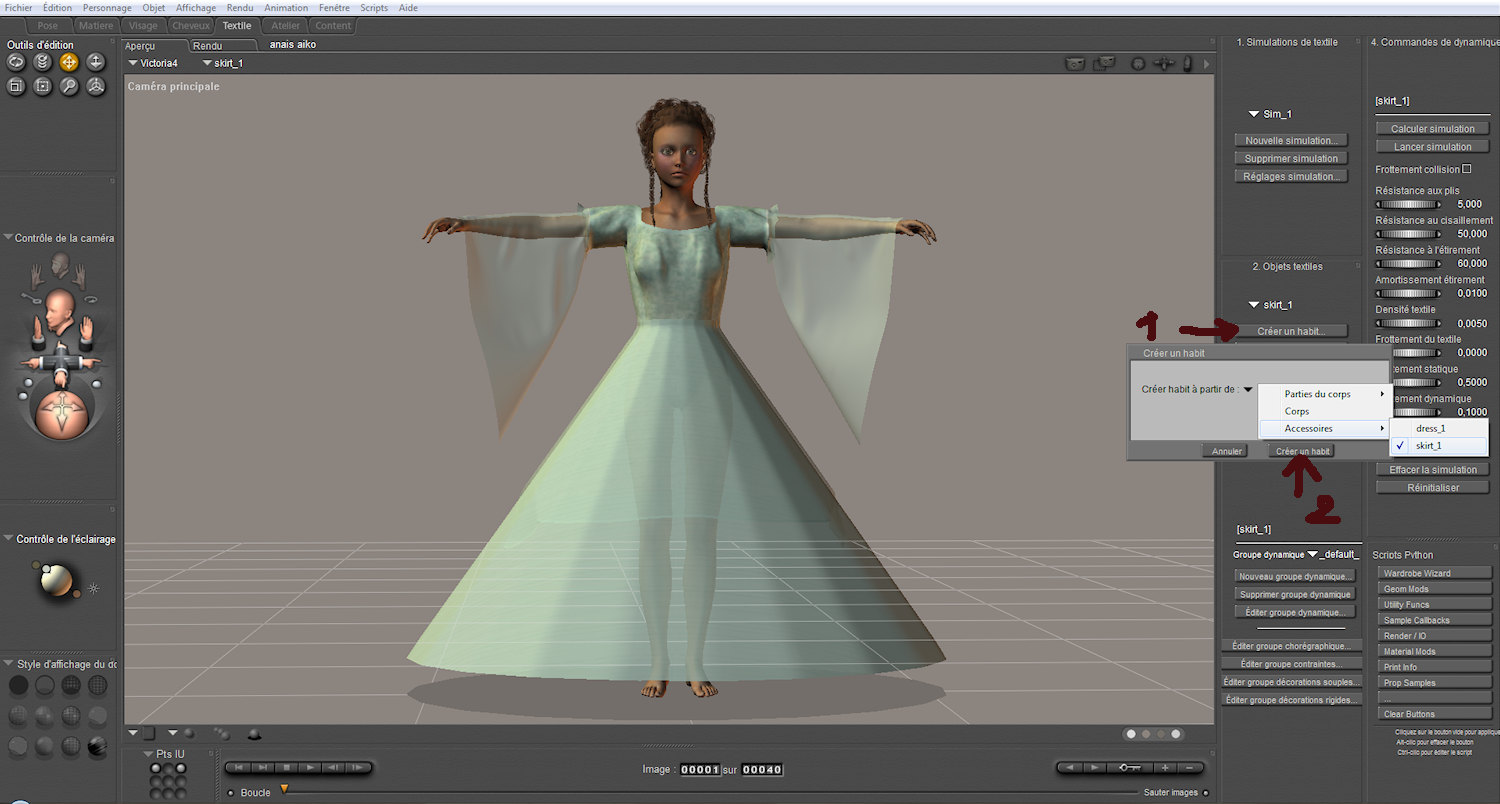Open the Fichier menu
This screenshot has height=804, width=1500.
tap(19, 7)
